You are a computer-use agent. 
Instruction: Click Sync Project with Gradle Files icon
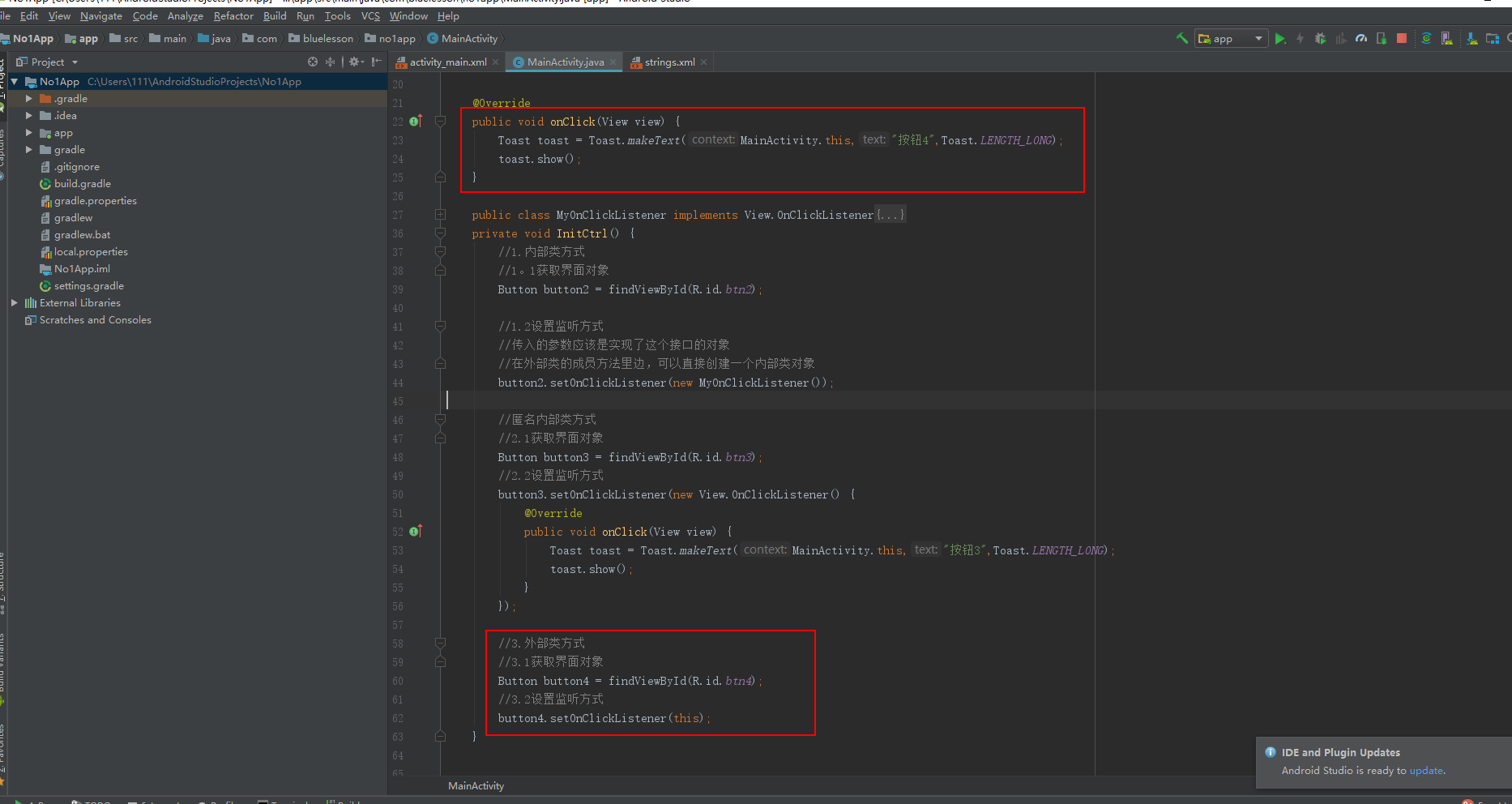tap(1426, 39)
